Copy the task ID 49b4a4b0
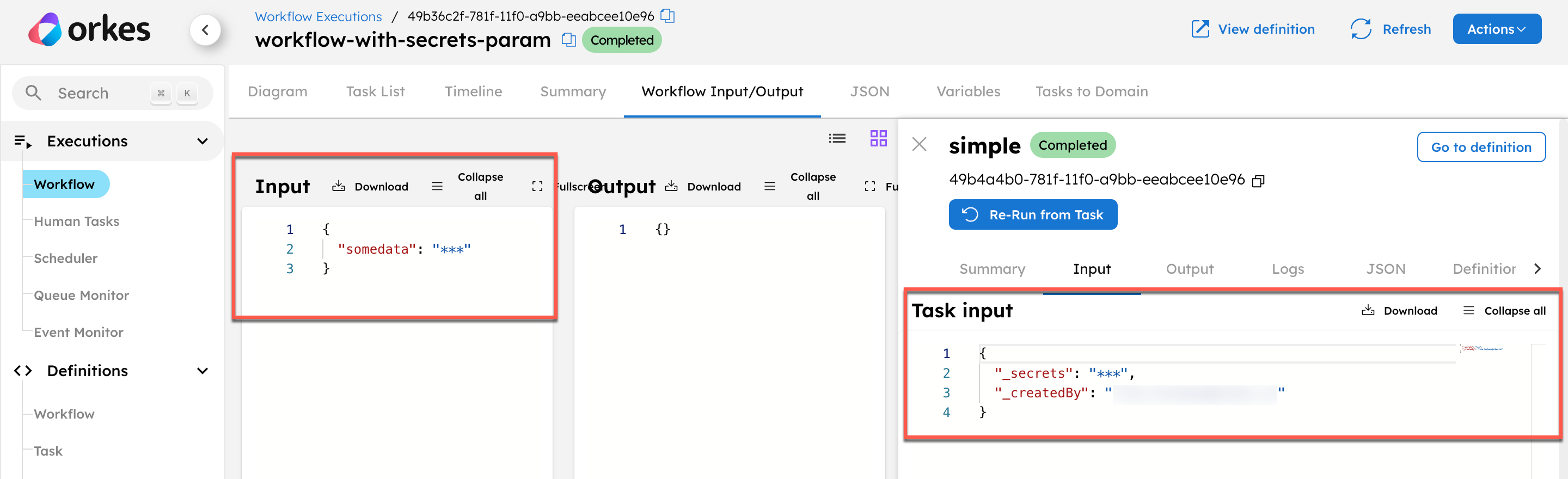Image resolution: width=1568 pixels, height=479 pixels. pyautogui.click(x=1258, y=181)
